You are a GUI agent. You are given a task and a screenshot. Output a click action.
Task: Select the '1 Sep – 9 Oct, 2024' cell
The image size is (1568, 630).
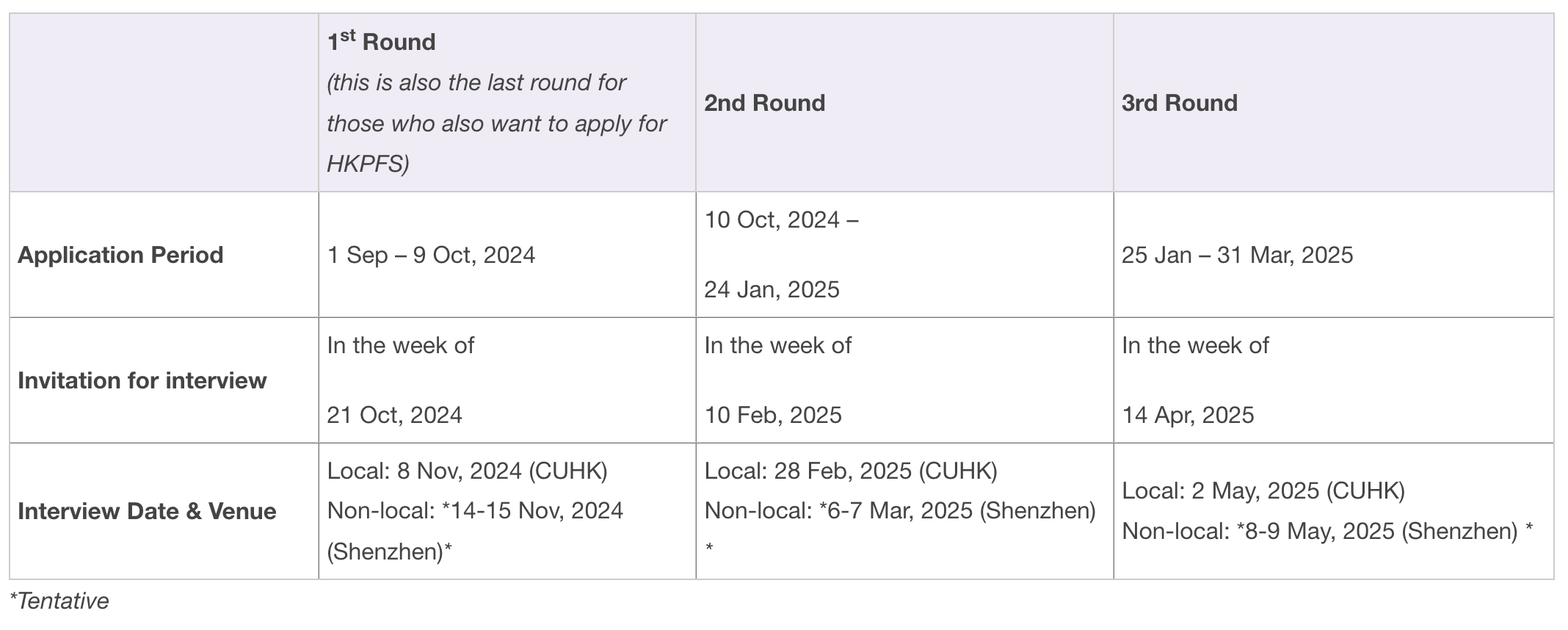pyautogui.click(x=507, y=255)
